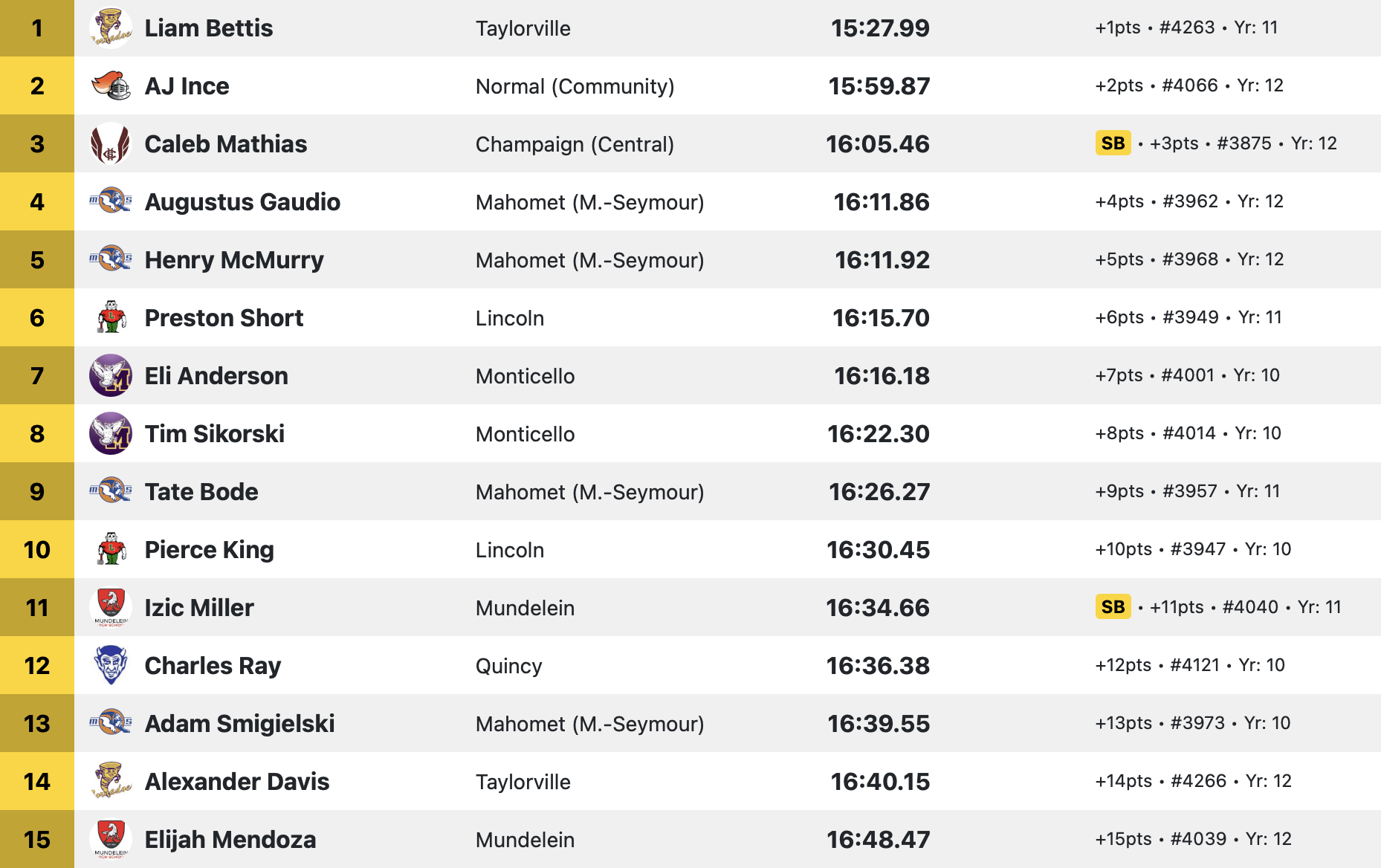Screen dimensions: 1381x868
Task: Click Taylorville logo beside Liam Bettis
Action: [111, 28]
